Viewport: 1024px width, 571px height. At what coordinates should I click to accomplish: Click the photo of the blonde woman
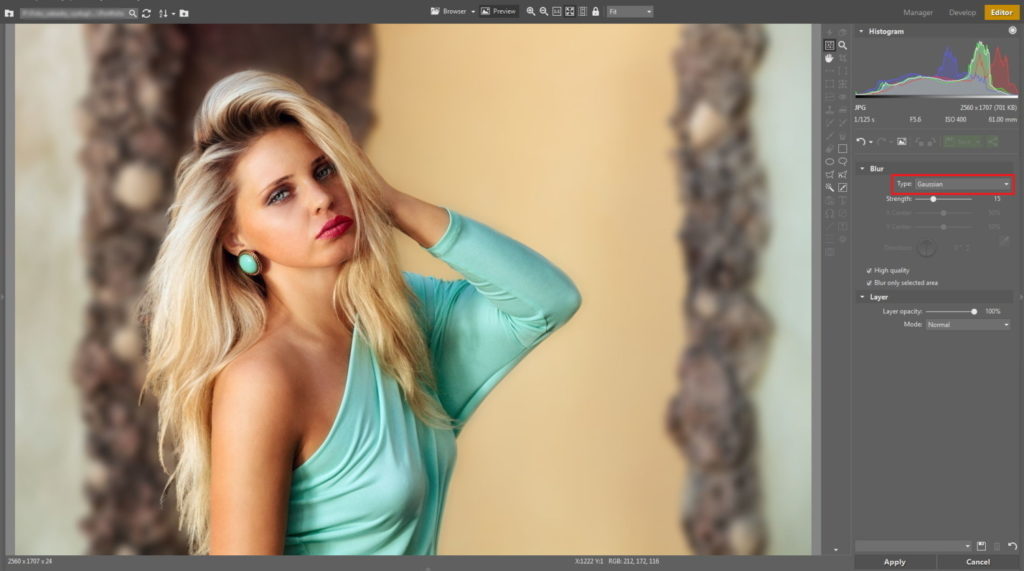point(413,289)
